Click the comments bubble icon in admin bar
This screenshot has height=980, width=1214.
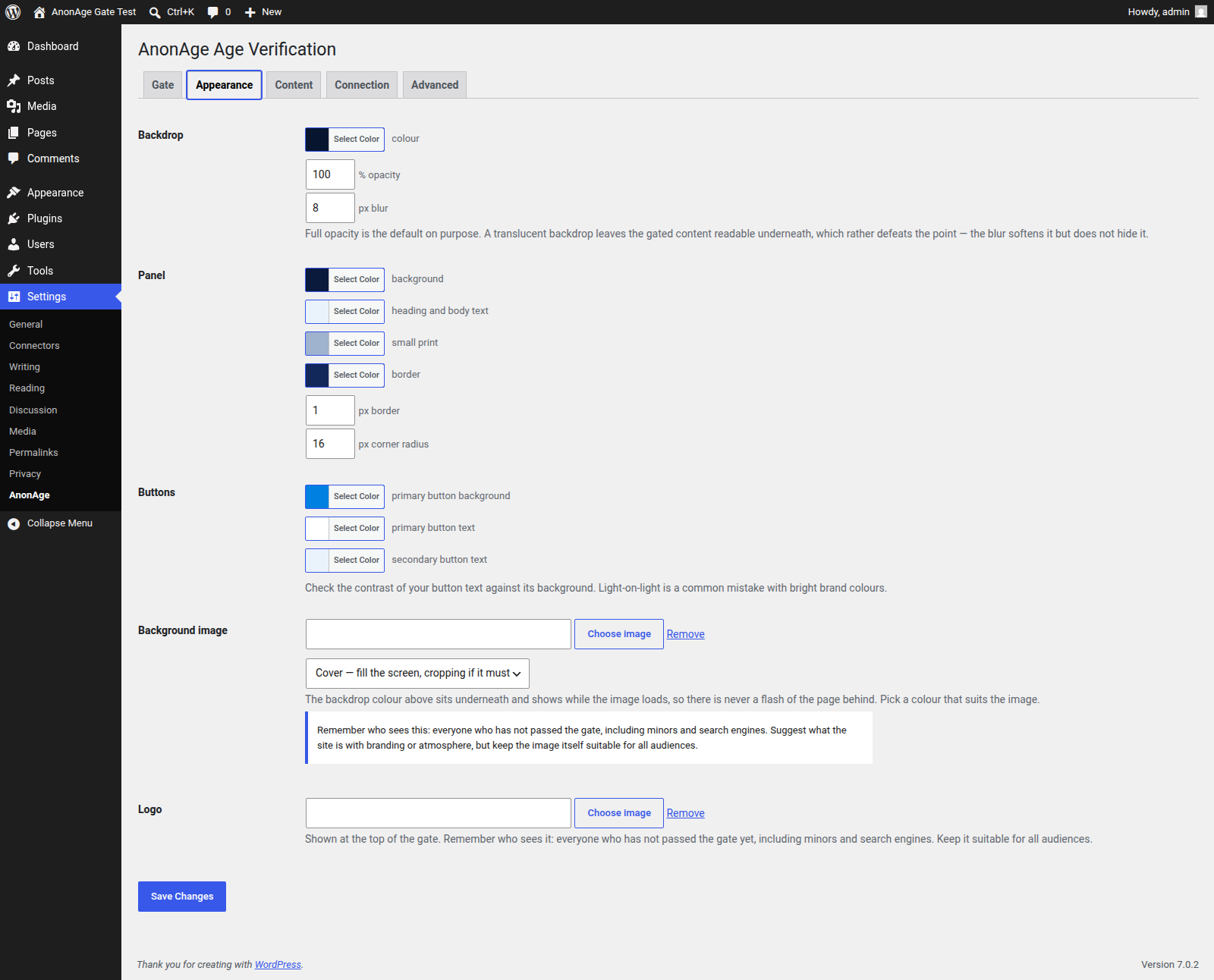tap(212, 12)
